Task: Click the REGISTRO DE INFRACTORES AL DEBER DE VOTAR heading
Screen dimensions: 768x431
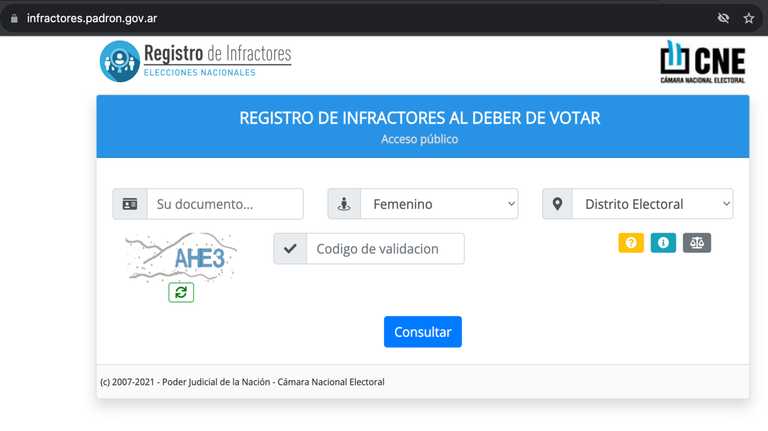Action: [420, 118]
